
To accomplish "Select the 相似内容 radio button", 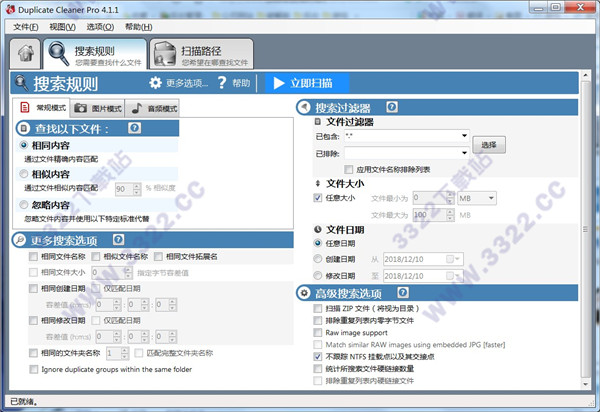I will (24, 174).
